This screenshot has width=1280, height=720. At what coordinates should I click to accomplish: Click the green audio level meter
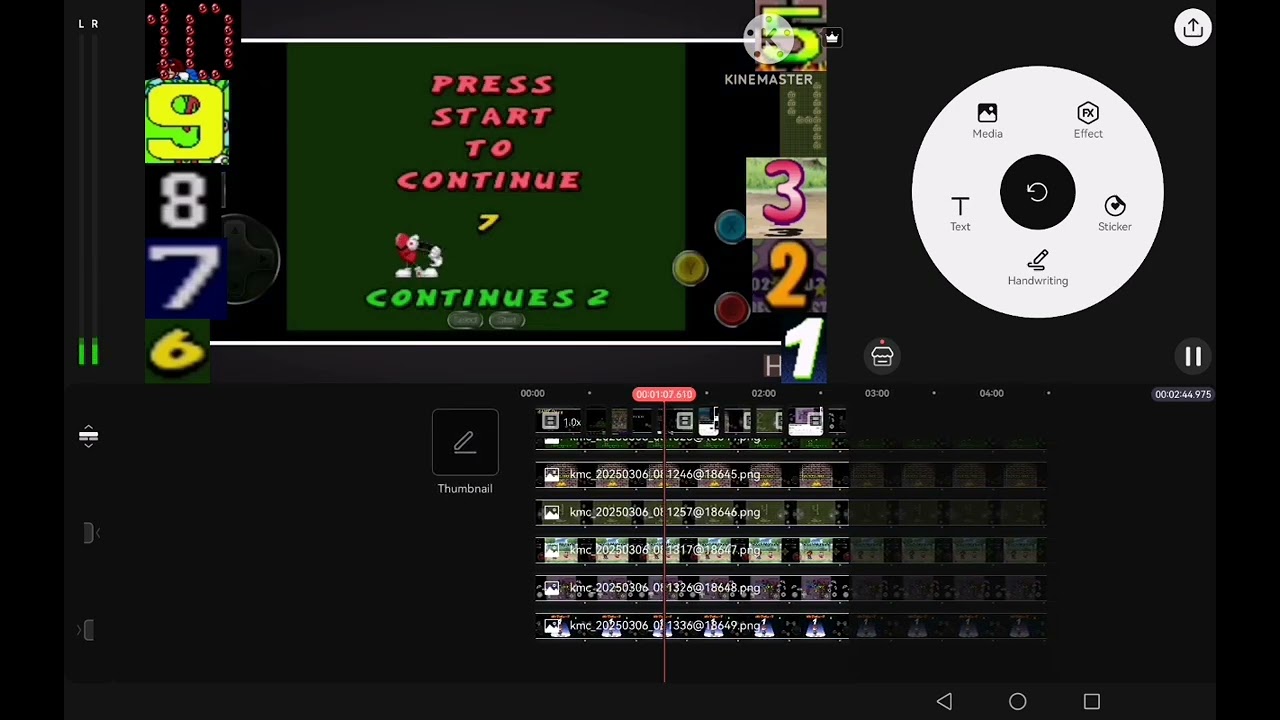click(x=88, y=352)
